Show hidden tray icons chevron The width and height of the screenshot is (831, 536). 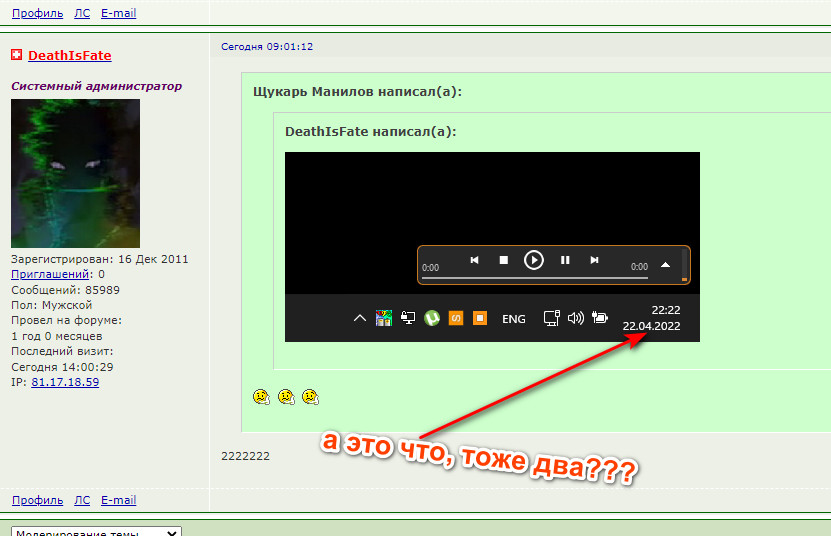click(x=360, y=318)
